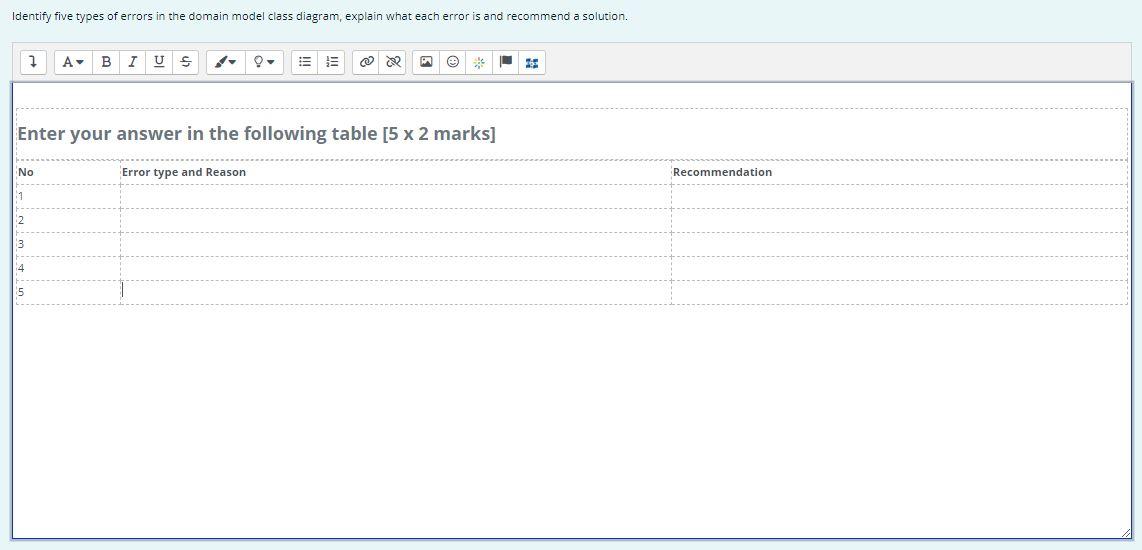Insert an ordered numbered list

[331, 63]
